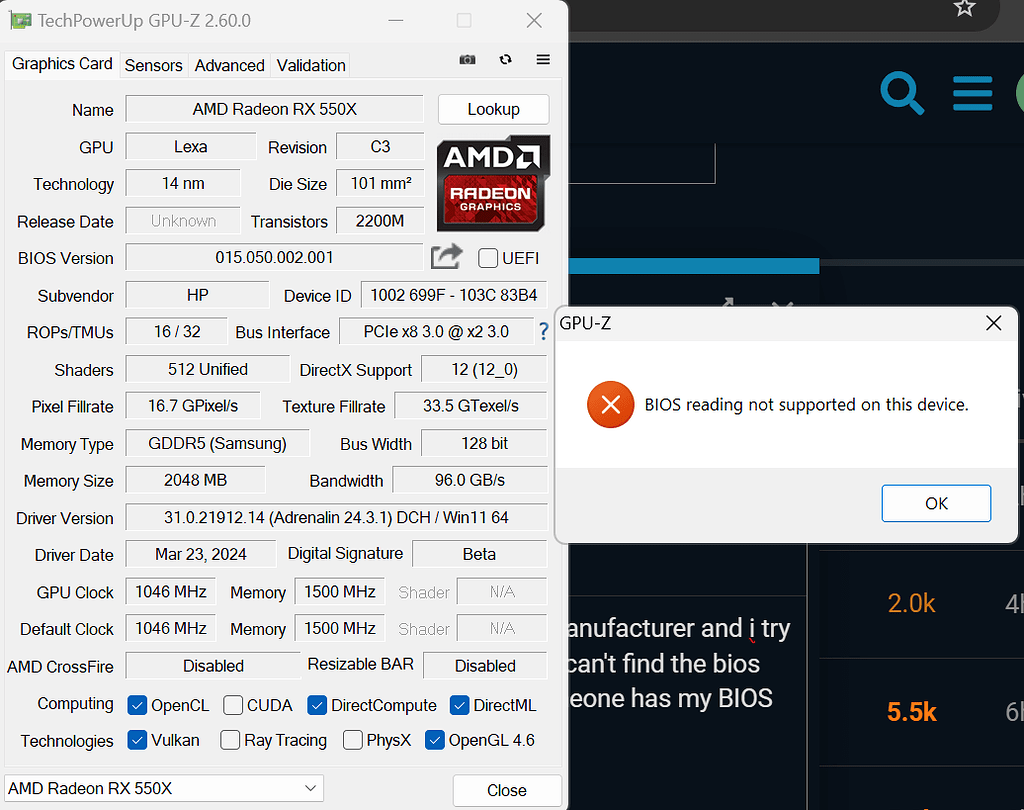Click the Device ID field 1002 699F
The width and height of the screenshot is (1024, 810).
[454, 295]
